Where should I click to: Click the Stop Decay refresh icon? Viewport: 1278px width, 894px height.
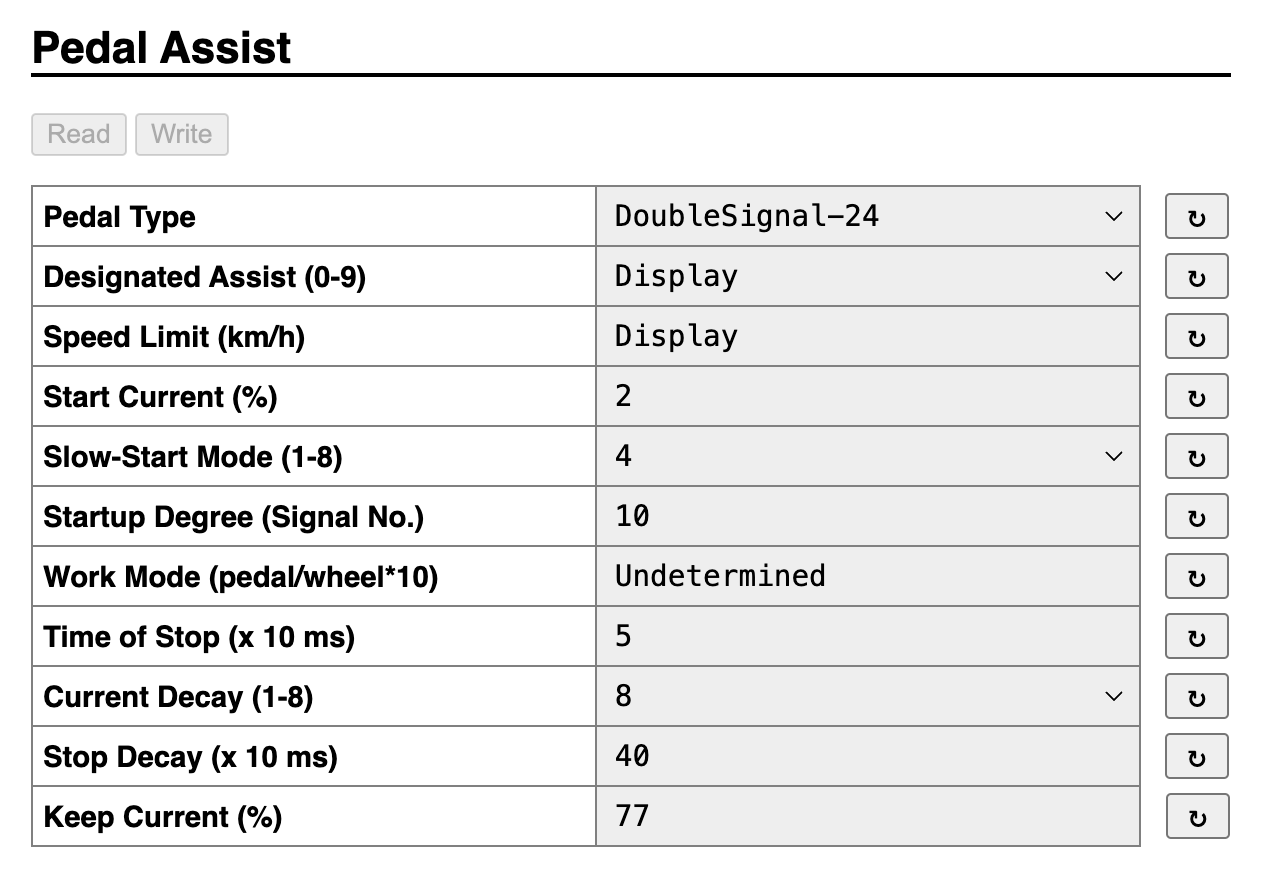[1196, 757]
